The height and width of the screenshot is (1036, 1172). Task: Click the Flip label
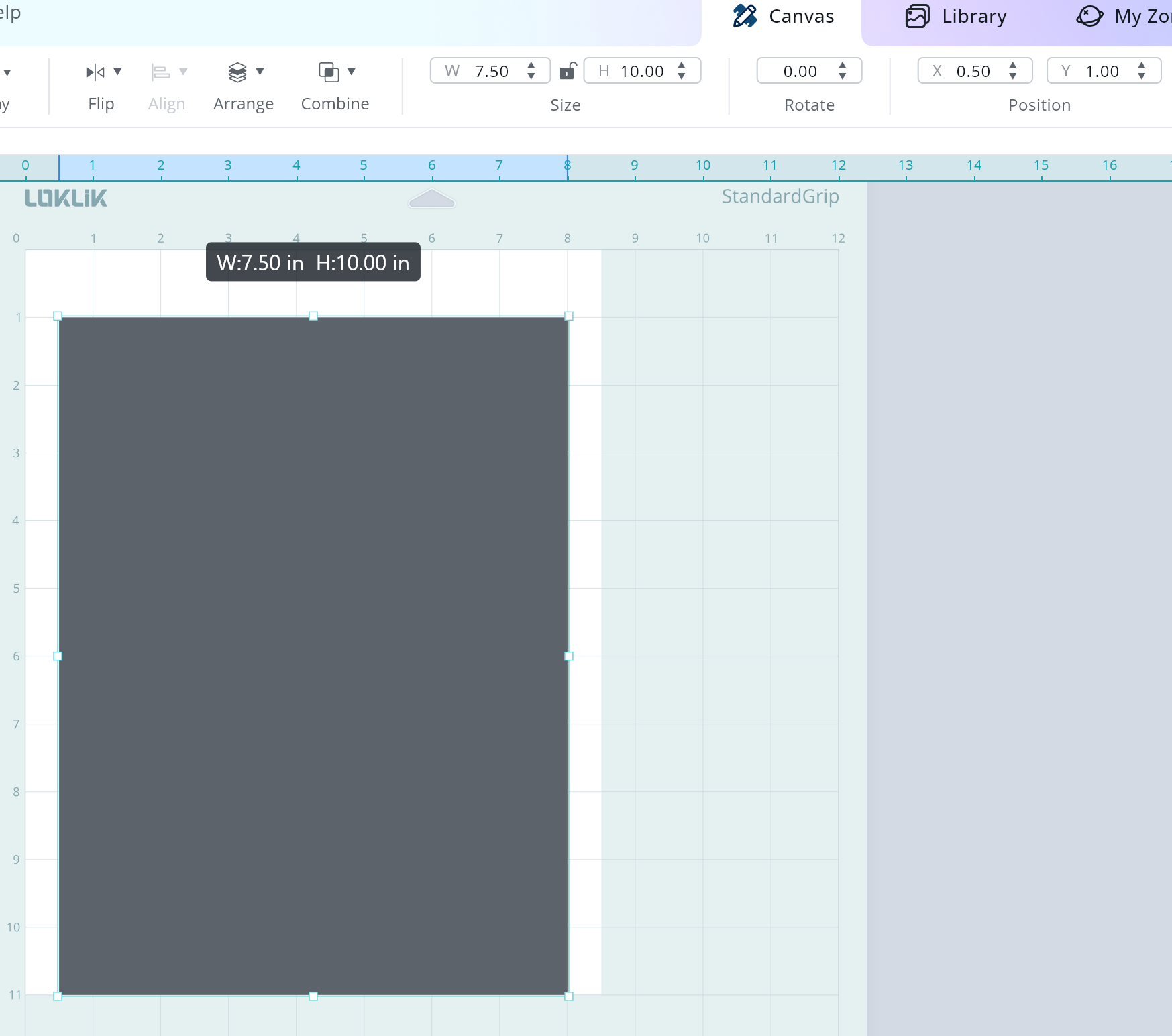coord(101,104)
